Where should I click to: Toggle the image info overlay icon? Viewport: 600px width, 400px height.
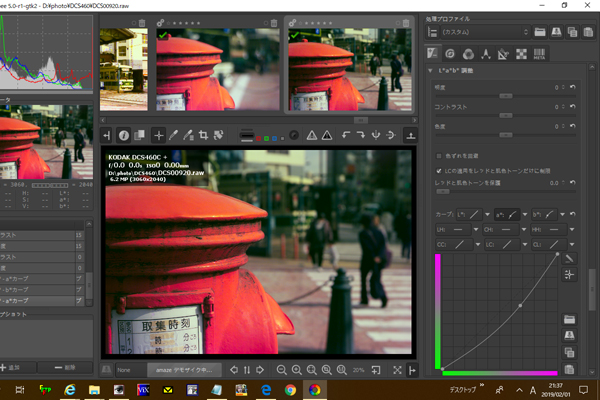(x=124, y=135)
